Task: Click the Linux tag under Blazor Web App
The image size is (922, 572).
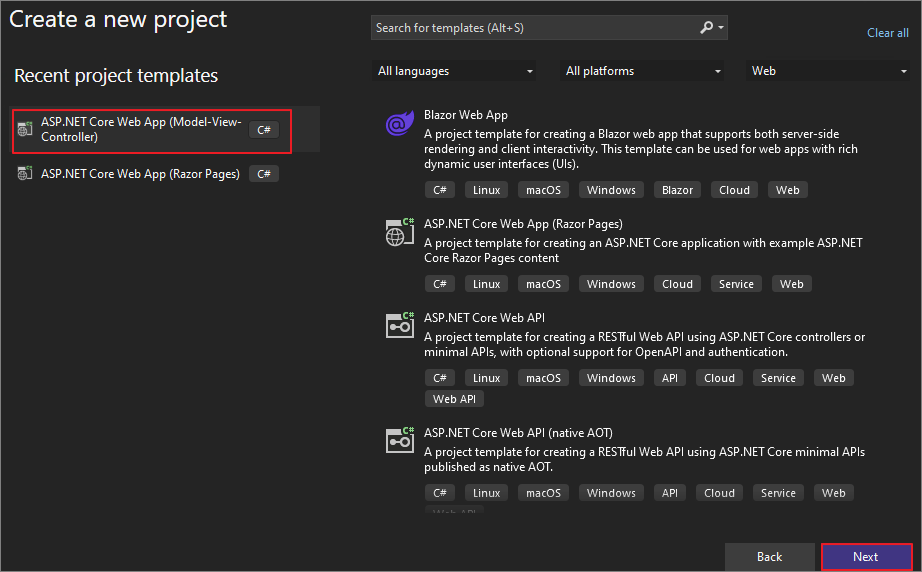Action: click(486, 190)
